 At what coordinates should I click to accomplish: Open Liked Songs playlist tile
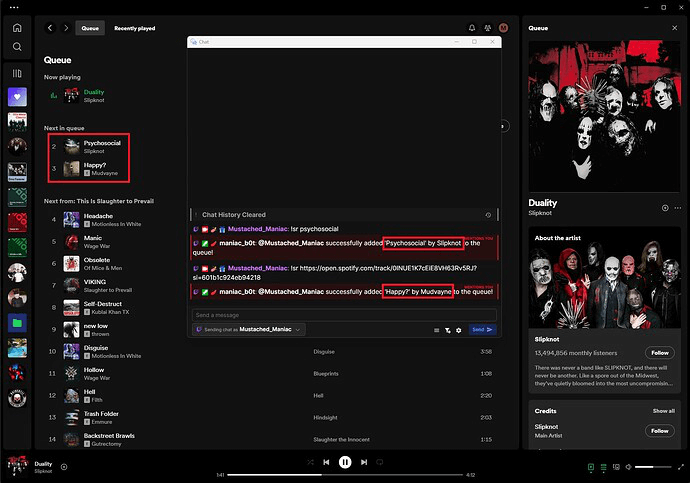17,97
